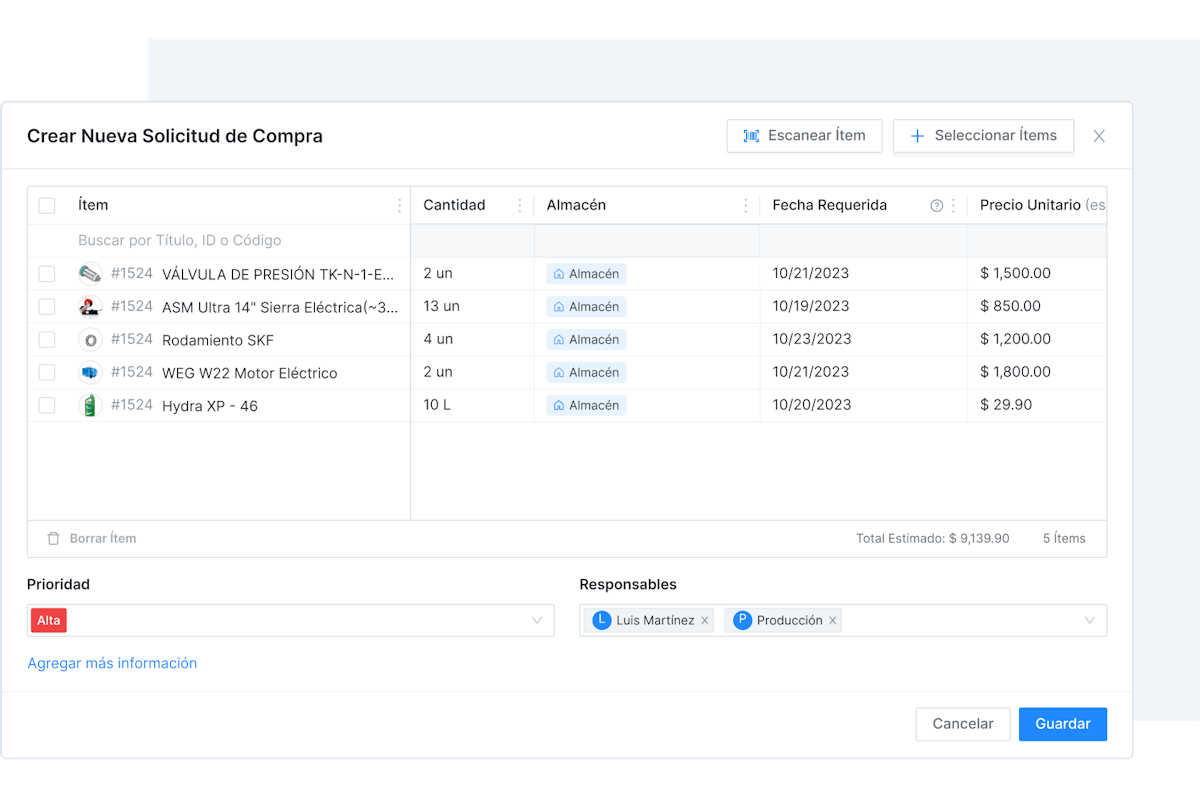Image resolution: width=1200 pixels, height=800 pixels.
Task: Click the trash icon for Borrar Ítem
Action: tap(54, 538)
